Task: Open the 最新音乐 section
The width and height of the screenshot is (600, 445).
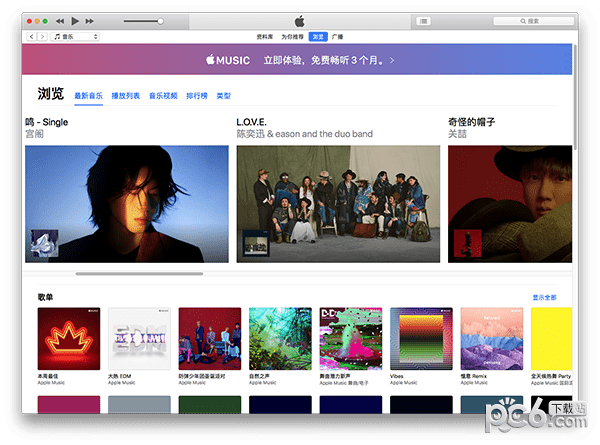Action: (x=88, y=96)
